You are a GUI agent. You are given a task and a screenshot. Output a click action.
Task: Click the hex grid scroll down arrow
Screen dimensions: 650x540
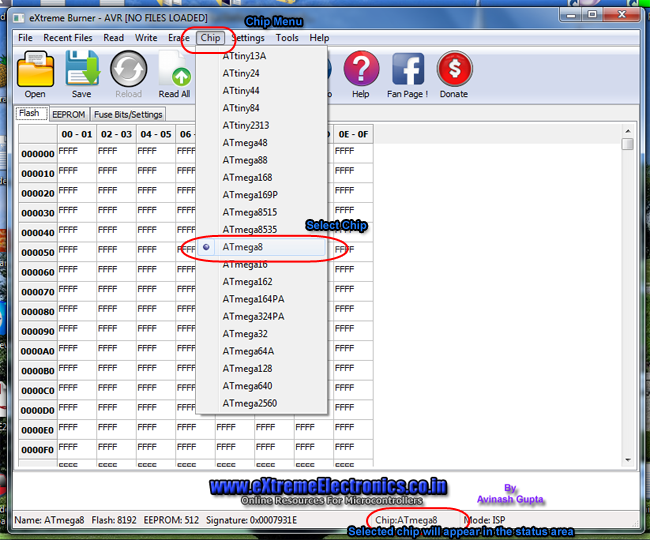click(628, 460)
